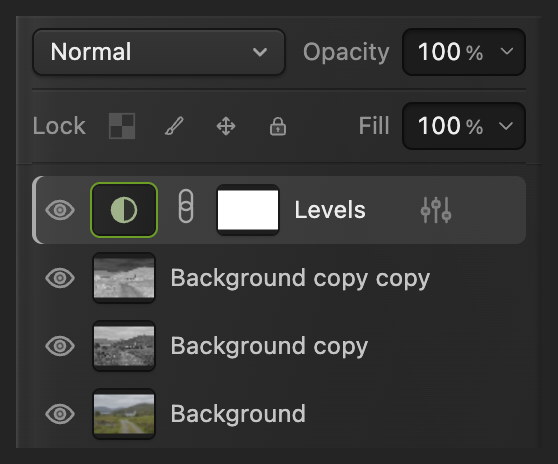Toggle lock position move icon
The height and width of the screenshot is (464, 558).
tap(226, 126)
